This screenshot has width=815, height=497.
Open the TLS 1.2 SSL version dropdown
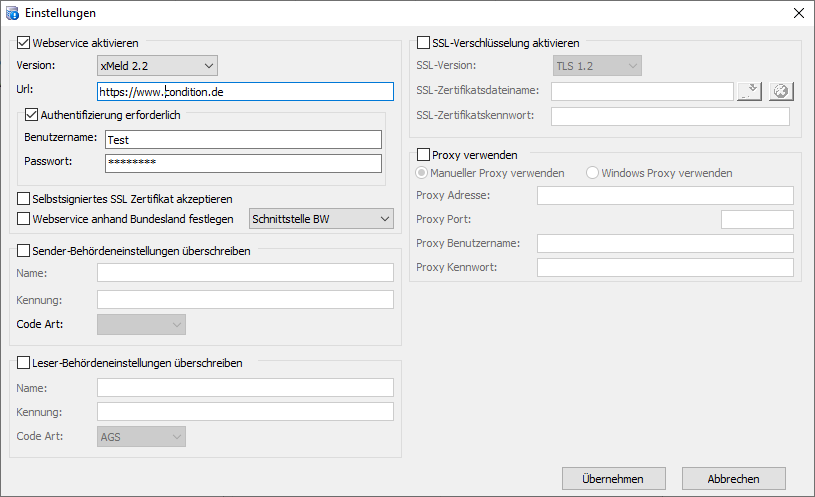(x=597, y=66)
